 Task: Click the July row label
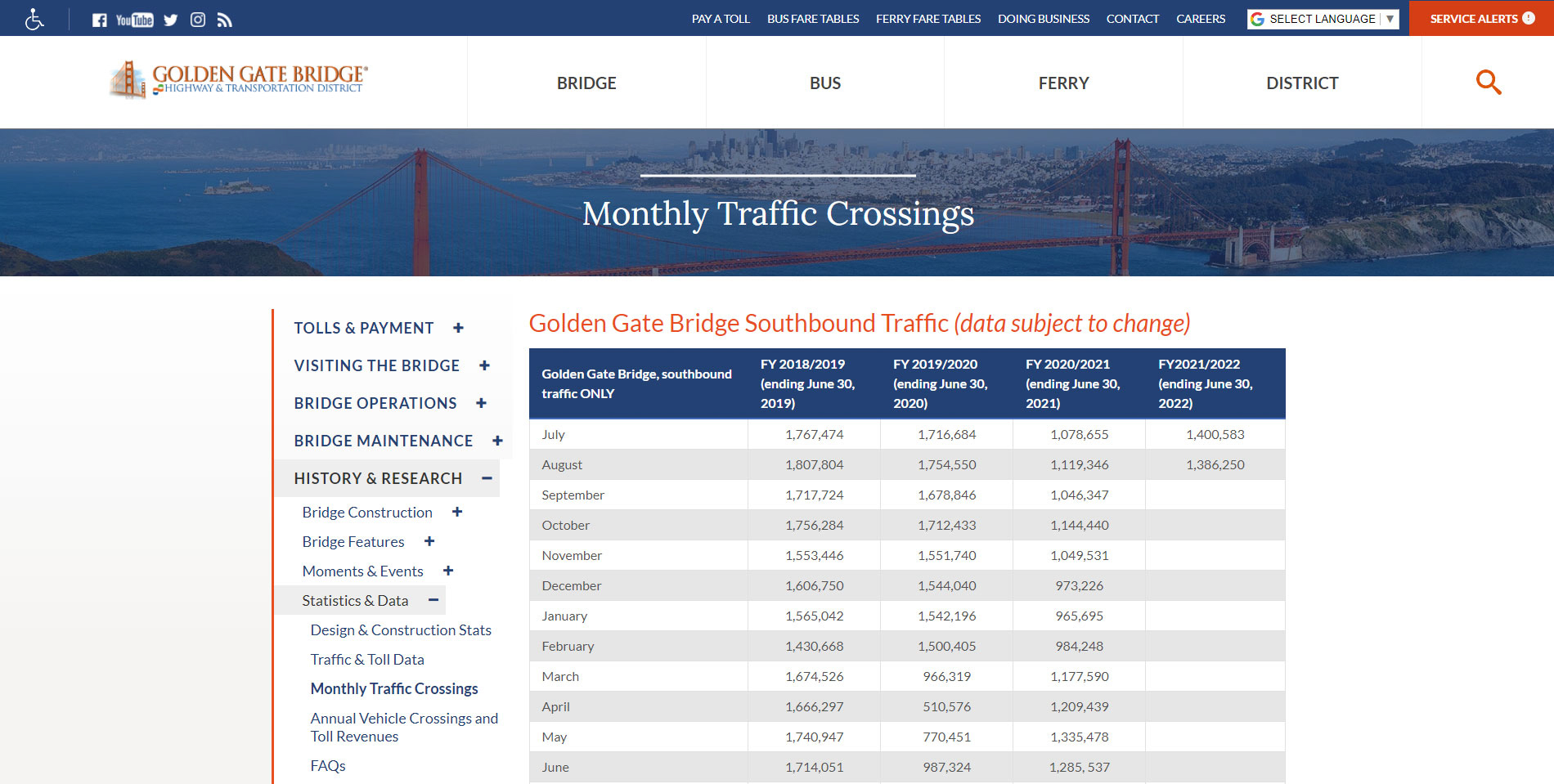point(553,434)
